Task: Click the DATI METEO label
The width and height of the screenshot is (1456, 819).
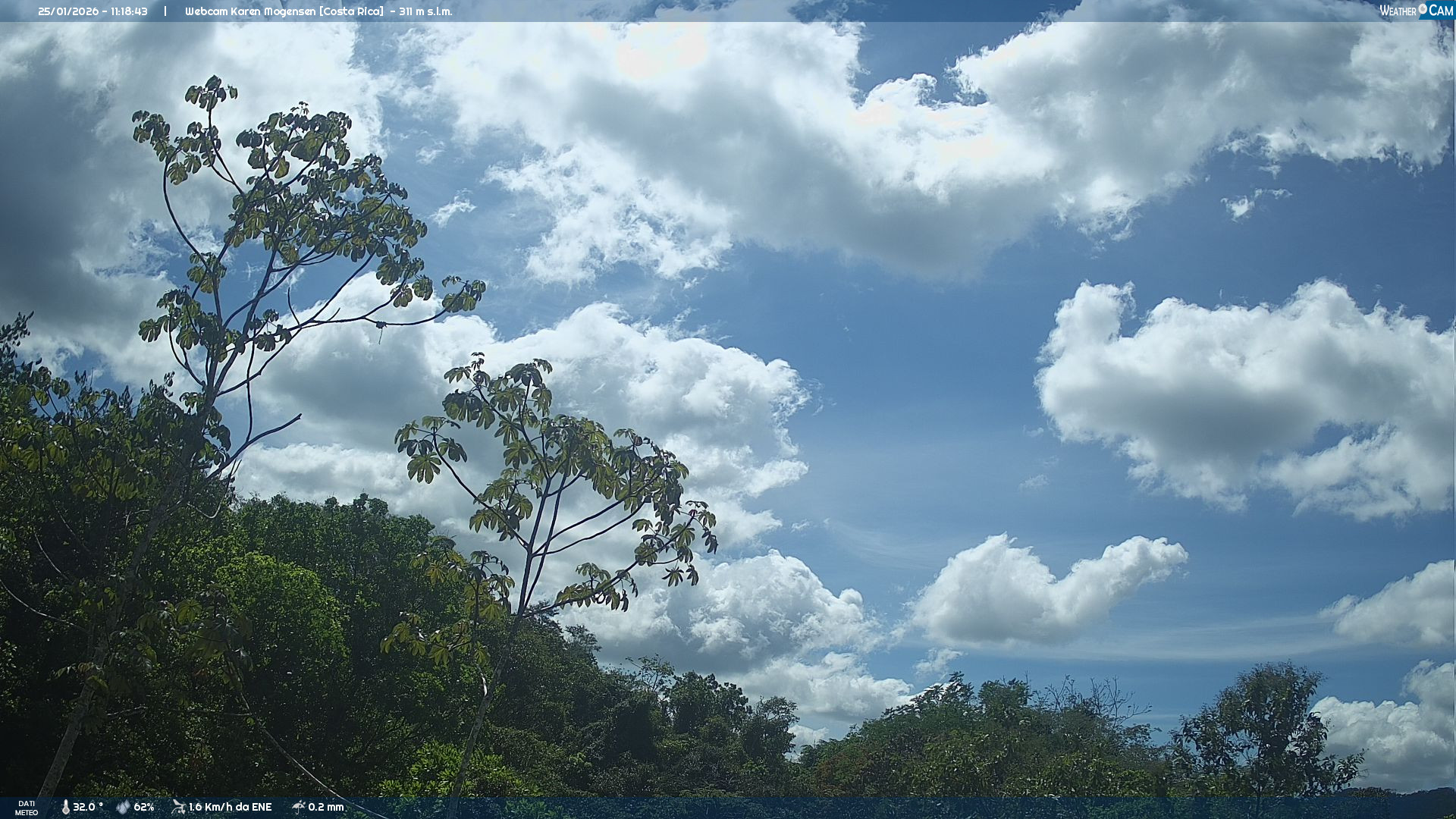Action: (x=27, y=808)
